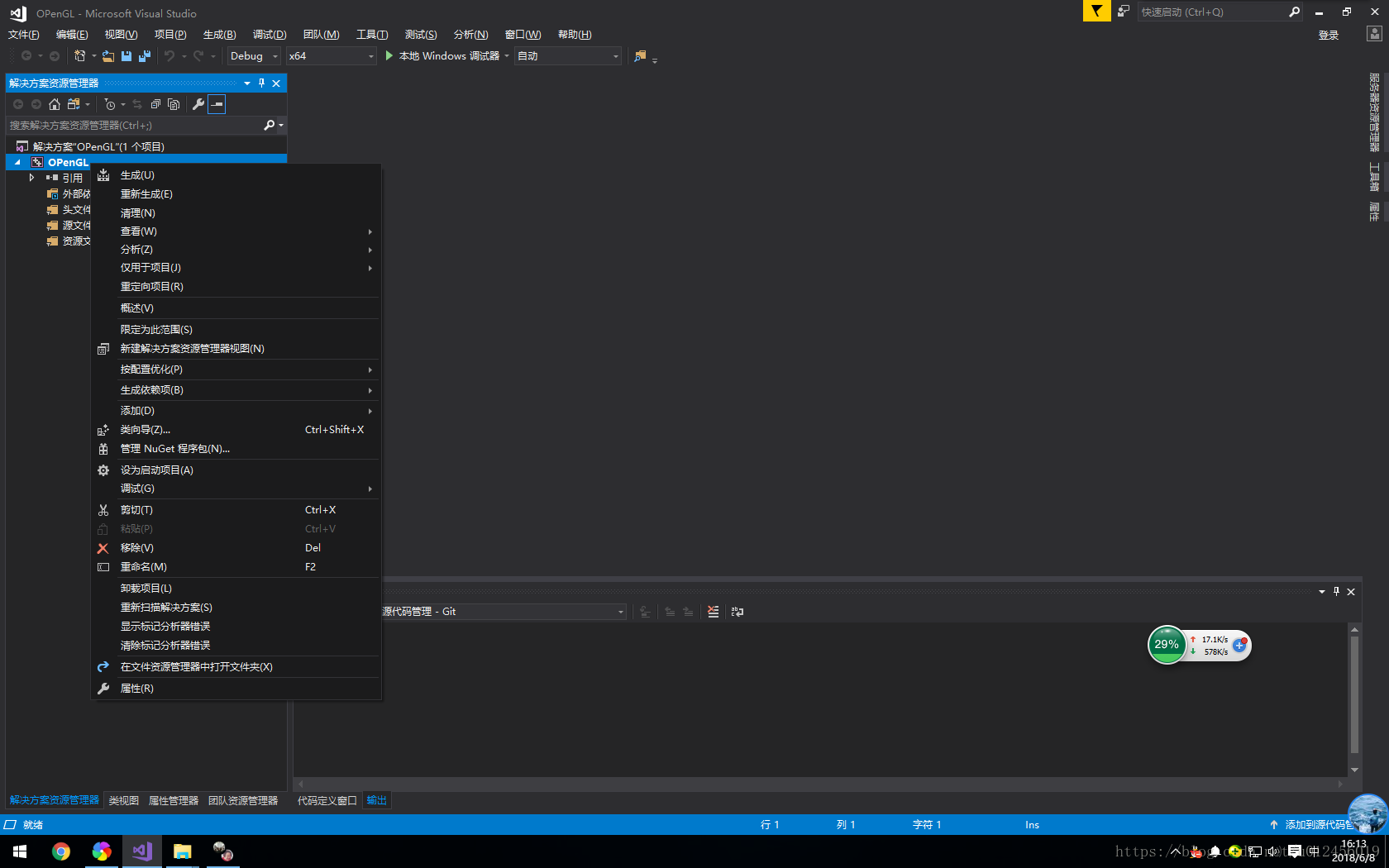The width and height of the screenshot is (1389, 868).
Task: Select 类向导(Z)... menu entry
Action: click(236, 430)
